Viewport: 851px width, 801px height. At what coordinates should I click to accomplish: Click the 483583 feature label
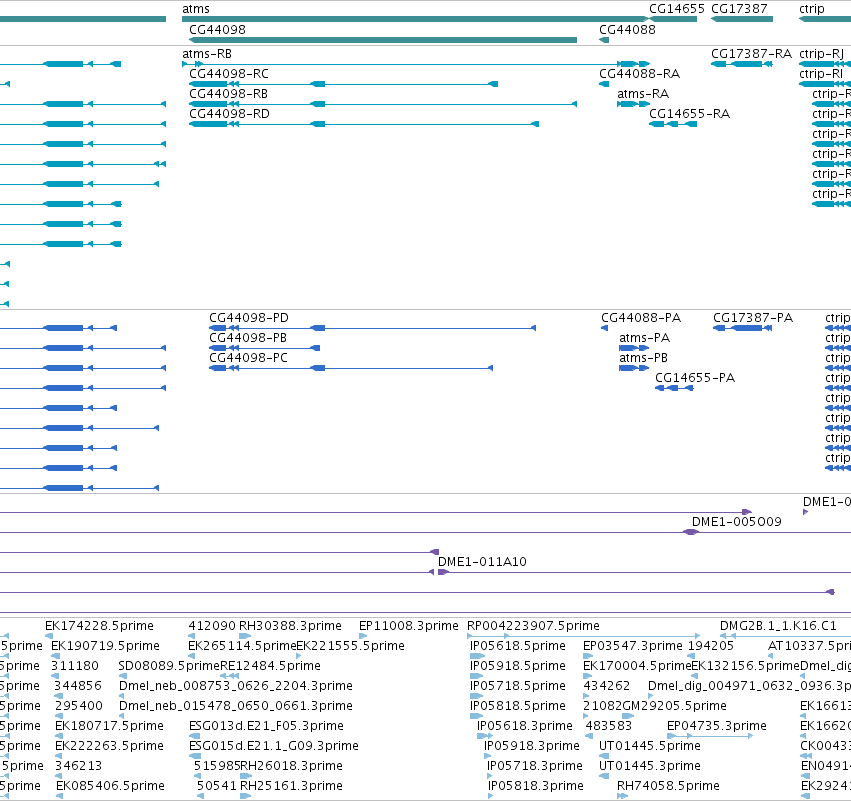coord(608,726)
